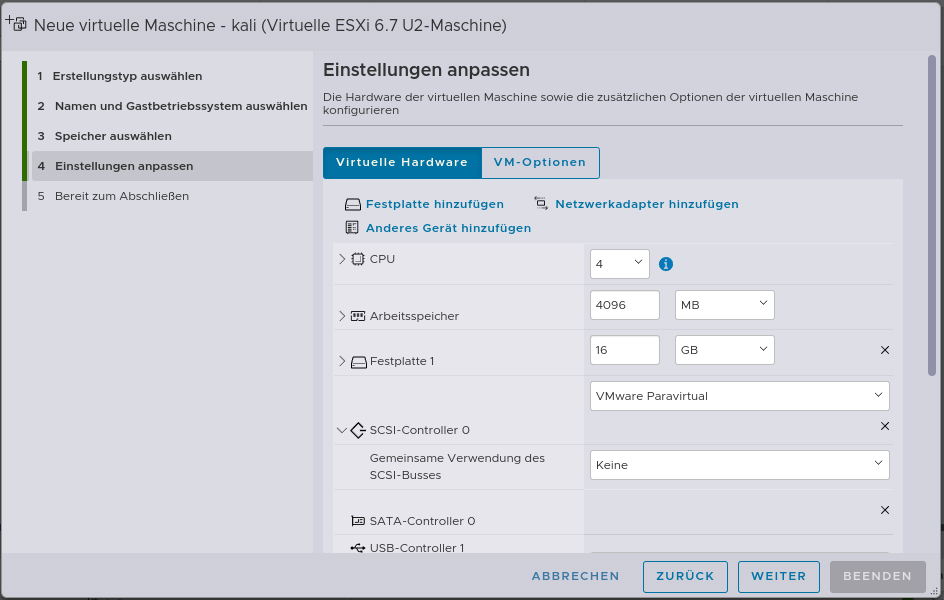
Task: Click the device icon beside Anderes Gerät hinzufügen
Action: (x=352, y=227)
